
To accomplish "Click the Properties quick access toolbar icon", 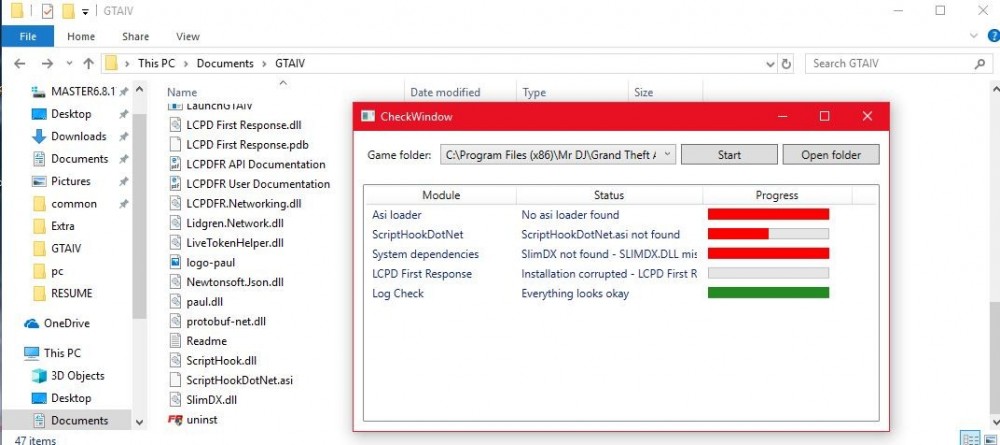I will coord(47,11).
